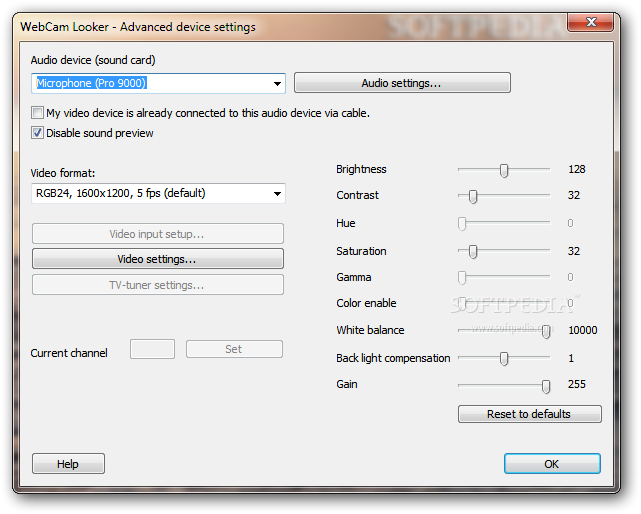Viewport: 641px width, 514px height.
Task: Click the Color enable label
Action: 366,303
